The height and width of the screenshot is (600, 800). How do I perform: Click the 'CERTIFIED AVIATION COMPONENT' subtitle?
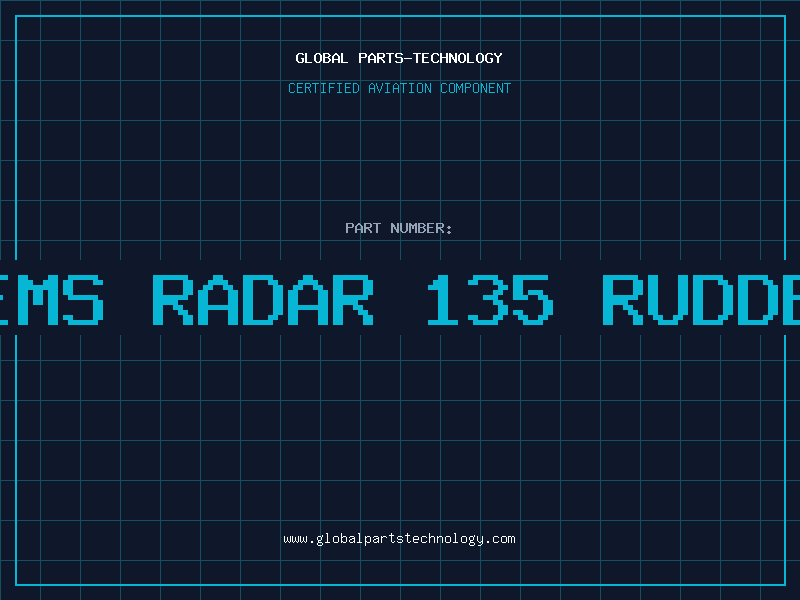pyautogui.click(x=399, y=88)
